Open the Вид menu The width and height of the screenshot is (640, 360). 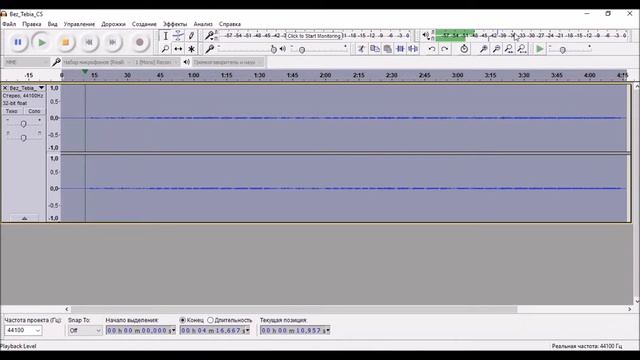tap(52, 24)
